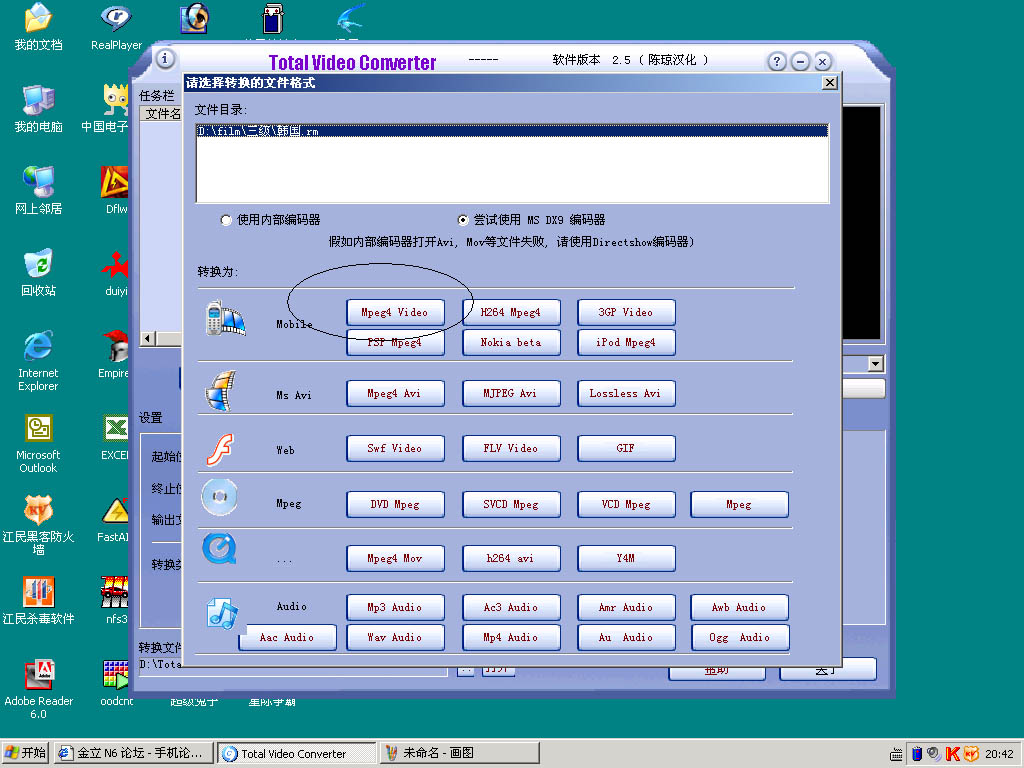Viewport: 1024px width, 768px height.
Task: Open the Internet Explorer desktop icon
Action: [39, 361]
